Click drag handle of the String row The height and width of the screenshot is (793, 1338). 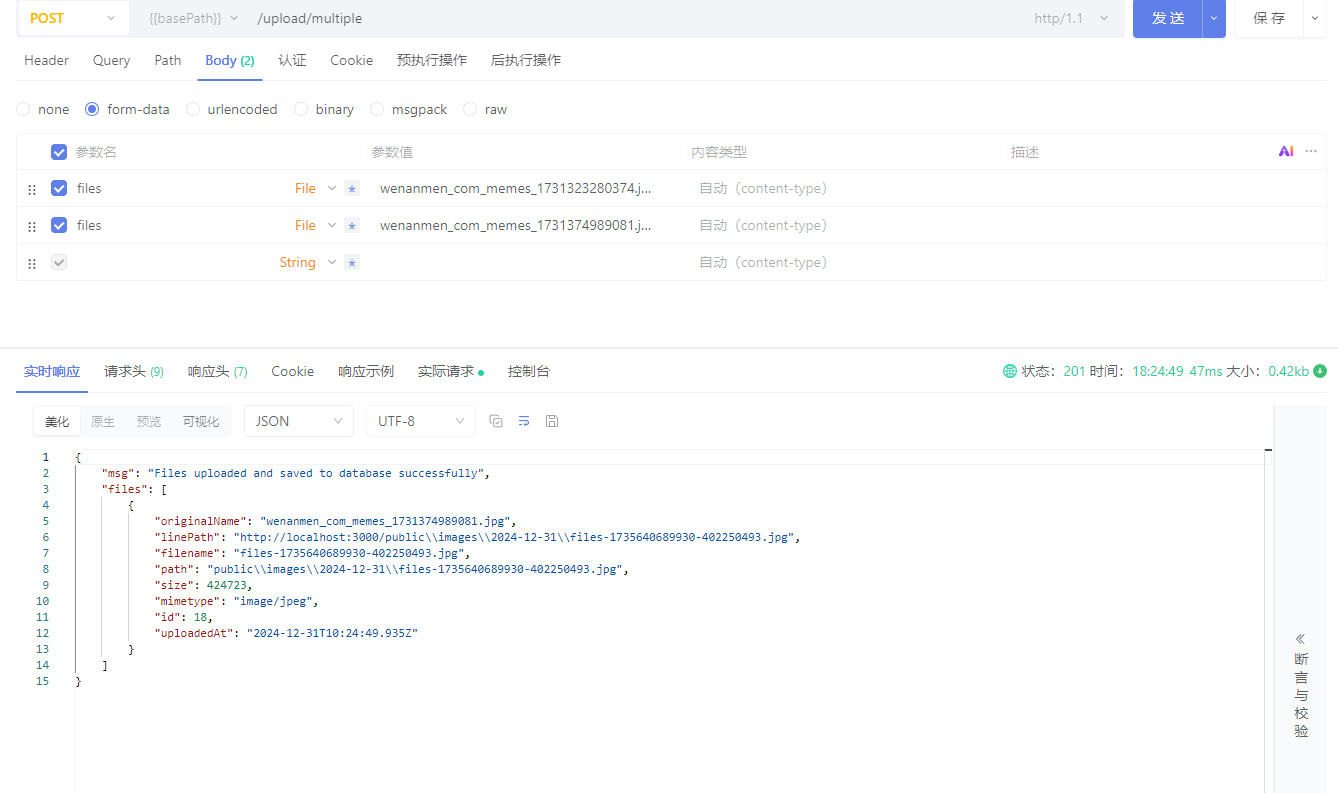pos(32,263)
